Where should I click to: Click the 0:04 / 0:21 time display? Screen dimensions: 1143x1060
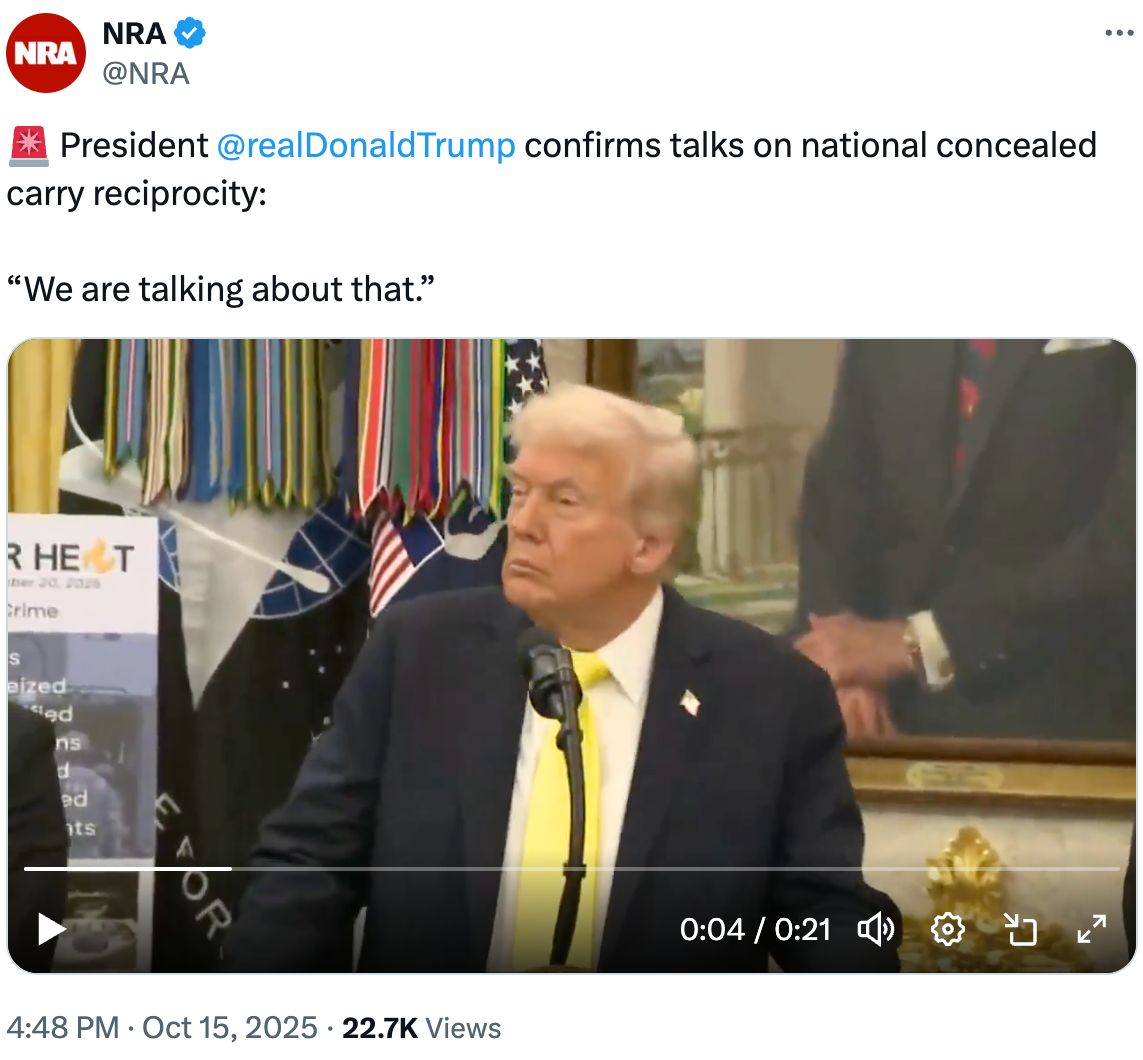click(x=755, y=930)
